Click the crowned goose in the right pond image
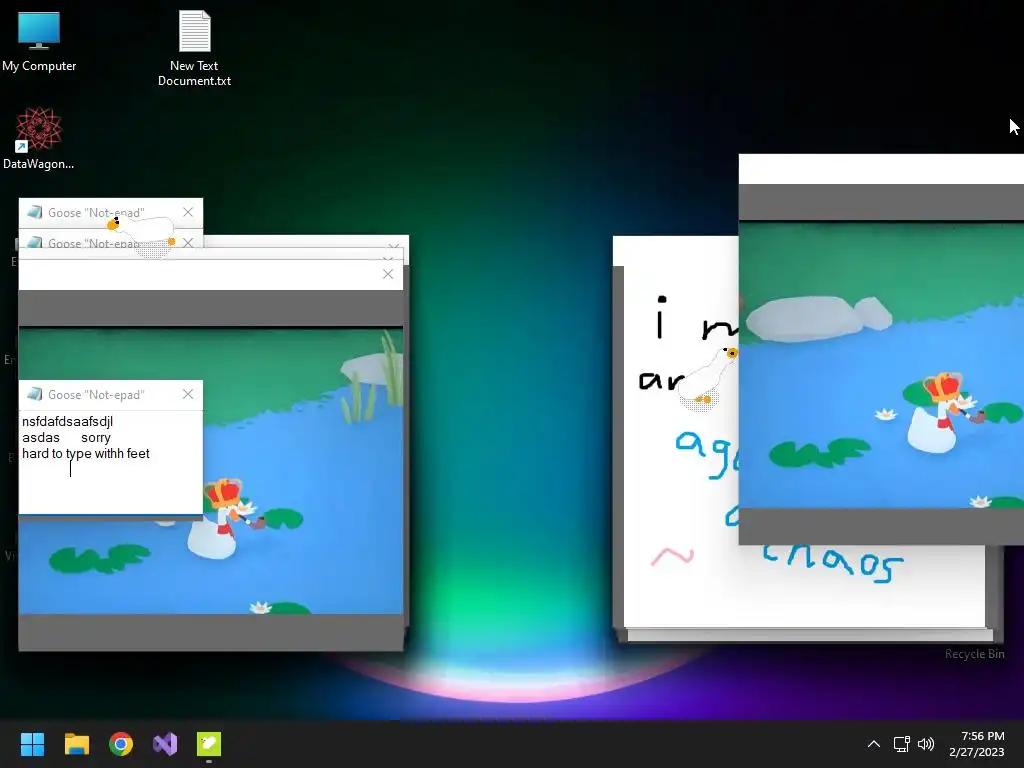This screenshot has width=1024, height=768. (x=938, y=413)
